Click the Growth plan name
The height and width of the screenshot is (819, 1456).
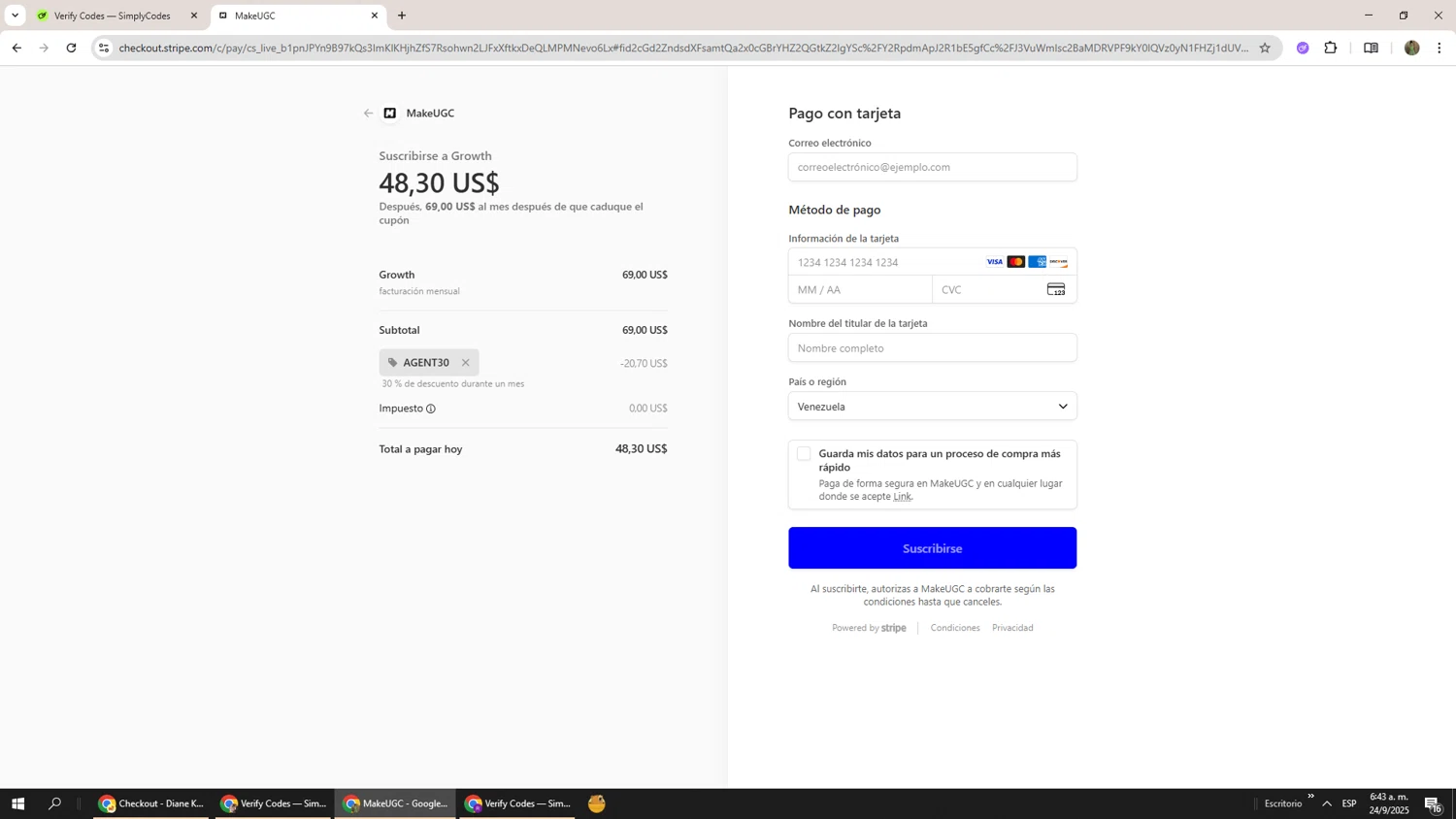coord(397,275)
